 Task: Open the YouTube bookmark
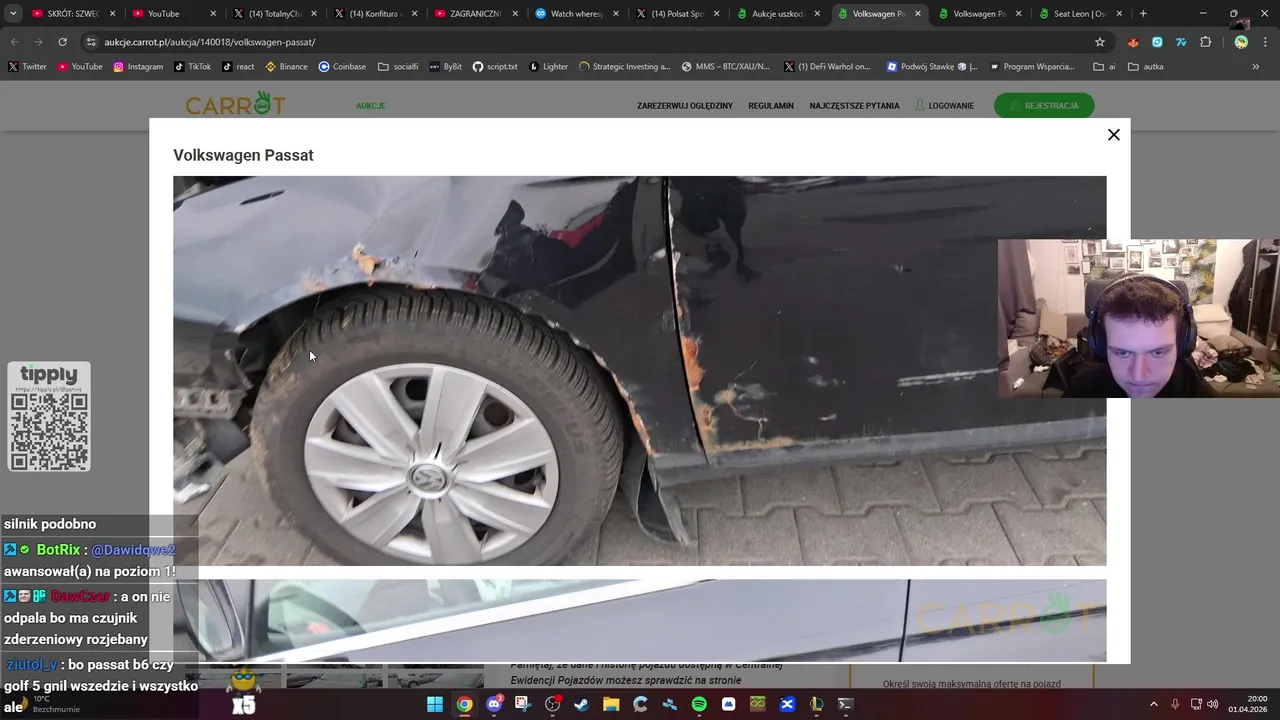tap(80, 67)
